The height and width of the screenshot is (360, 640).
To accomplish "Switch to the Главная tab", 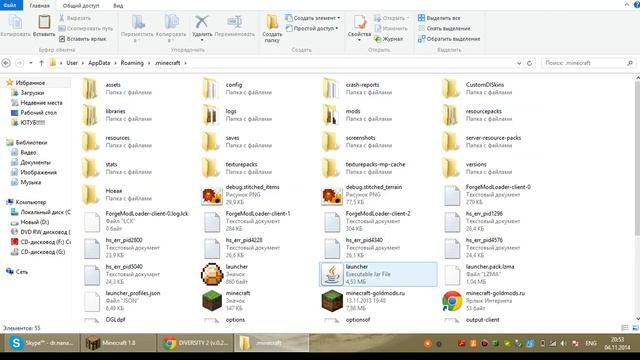I will click(x=40, y=6).
